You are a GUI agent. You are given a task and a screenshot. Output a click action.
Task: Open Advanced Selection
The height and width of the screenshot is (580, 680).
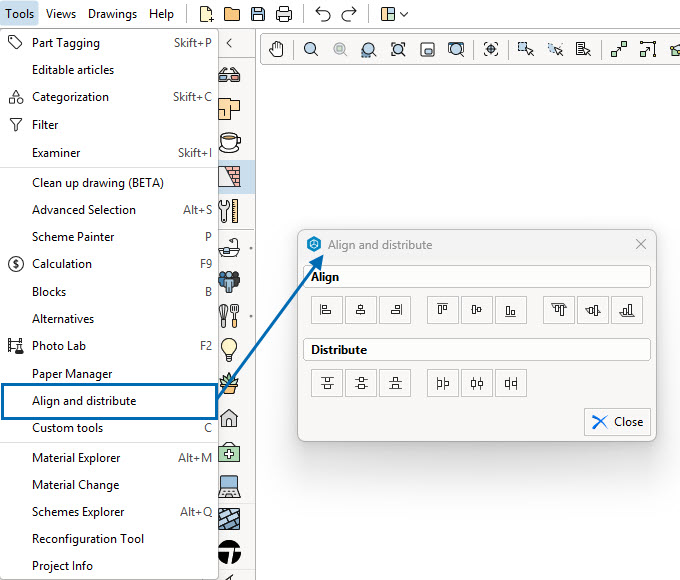pyautogui.click(x=109, y=210)
